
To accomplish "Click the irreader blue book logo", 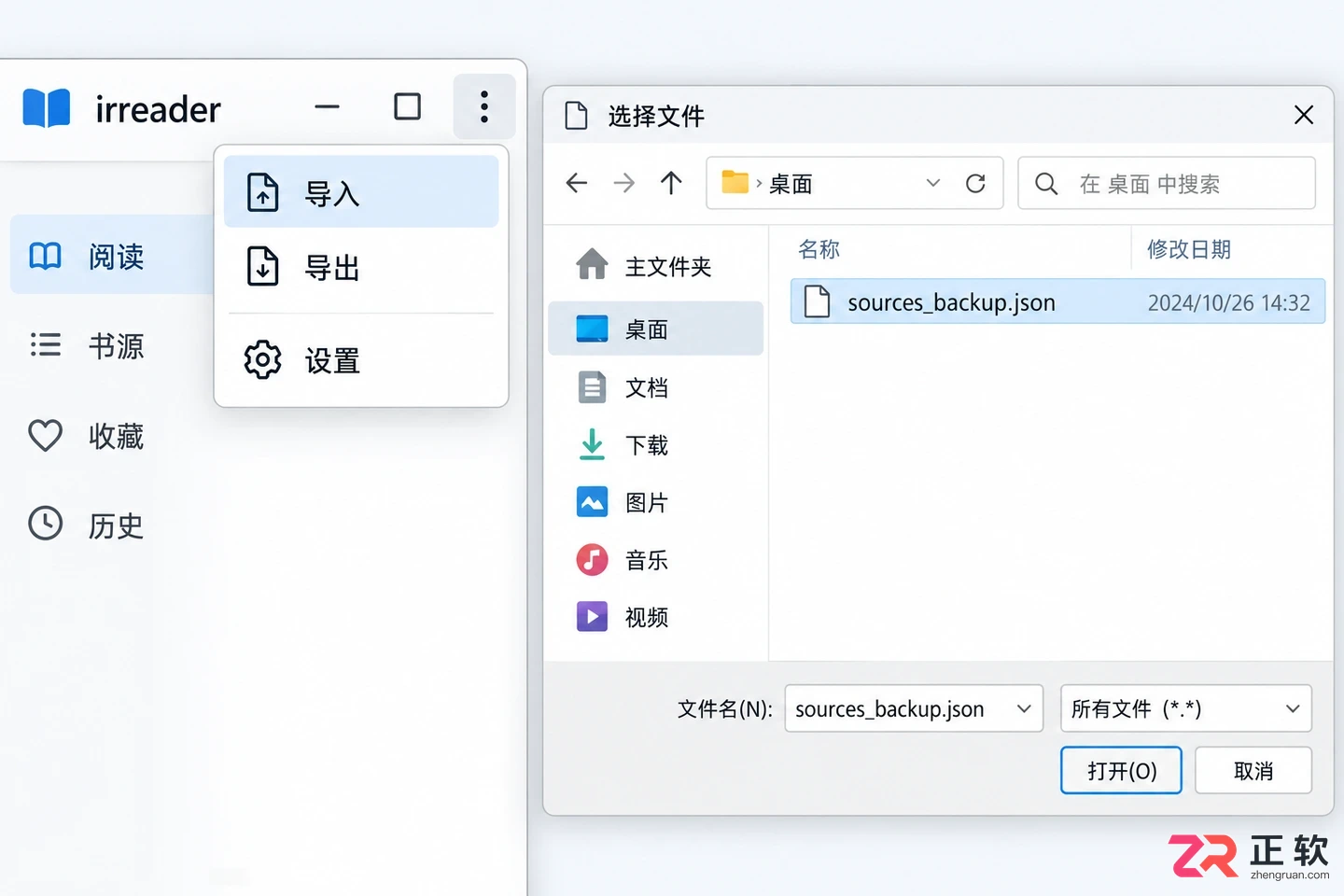I will click(x=47, y=108).
